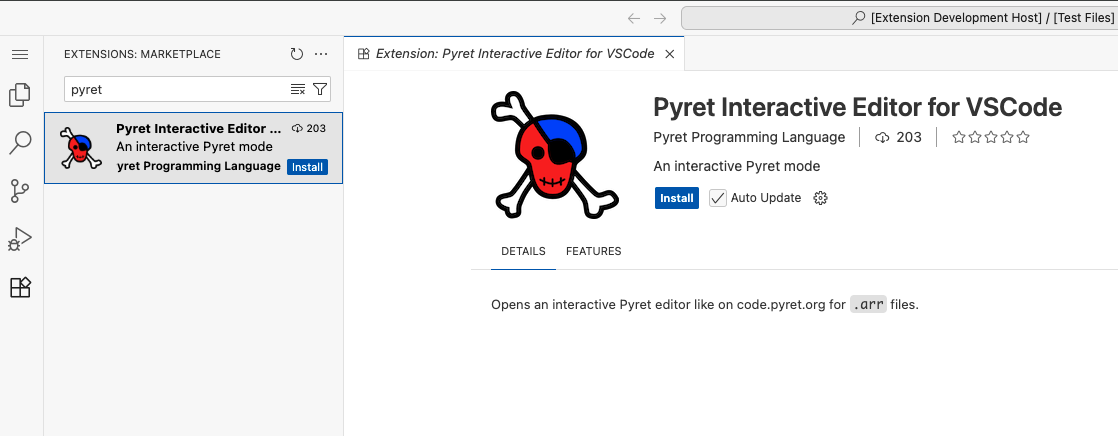Screen dimensions: 1118x436
Task: Install the extension from the details page
Action: point(677,198)
